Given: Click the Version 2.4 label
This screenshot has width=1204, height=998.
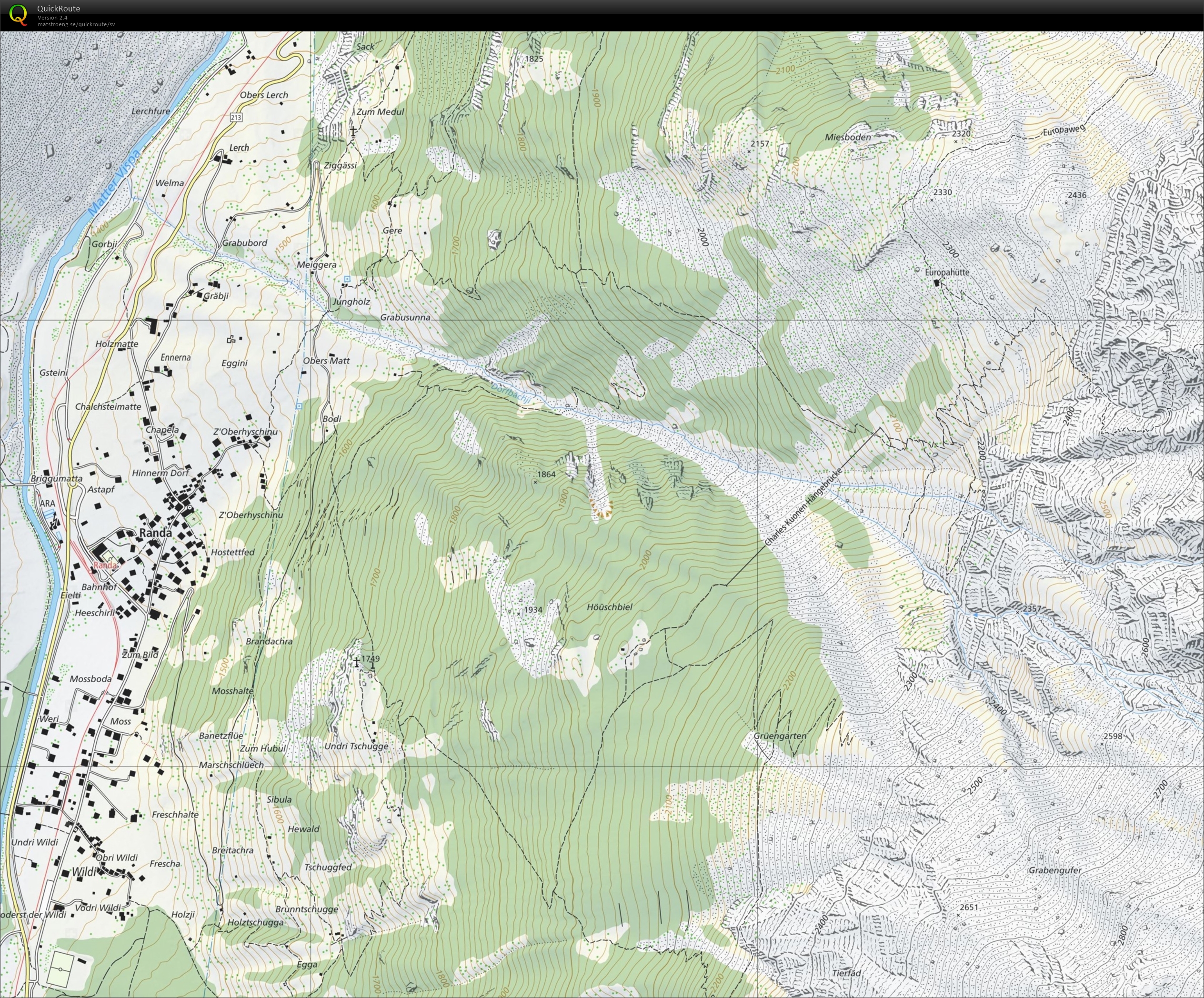Looking at the screenshot, I should [x=52, y=18].
